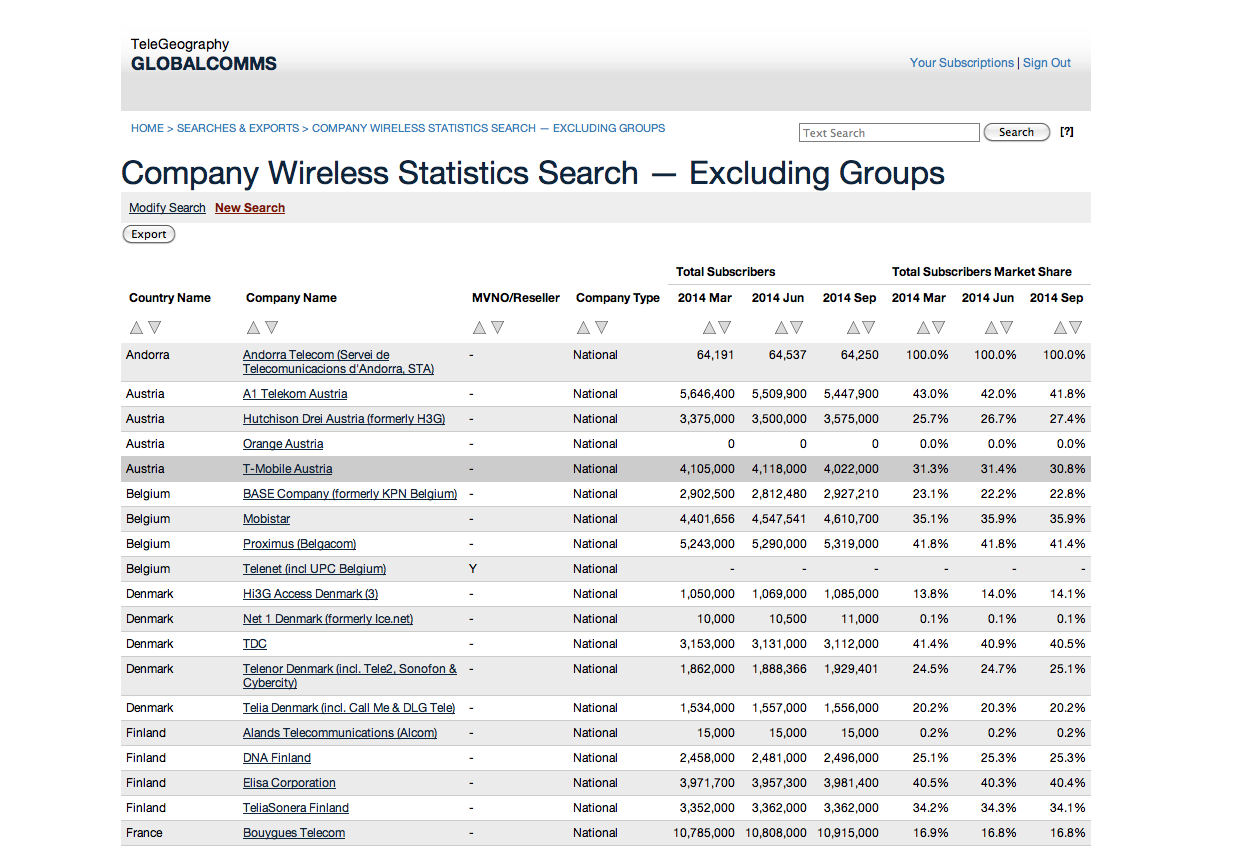Open A1 Telekom Austria link
The height and width of the screenshot is (848, 1238).
point(295,394)
